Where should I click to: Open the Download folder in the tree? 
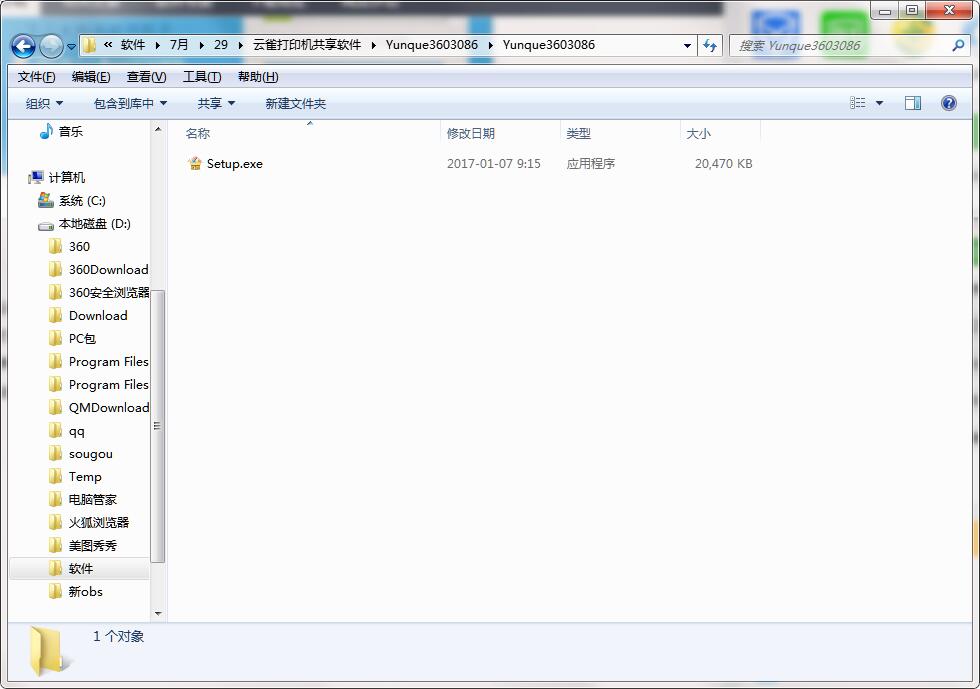pyautogui.click(x=98, y=316)
